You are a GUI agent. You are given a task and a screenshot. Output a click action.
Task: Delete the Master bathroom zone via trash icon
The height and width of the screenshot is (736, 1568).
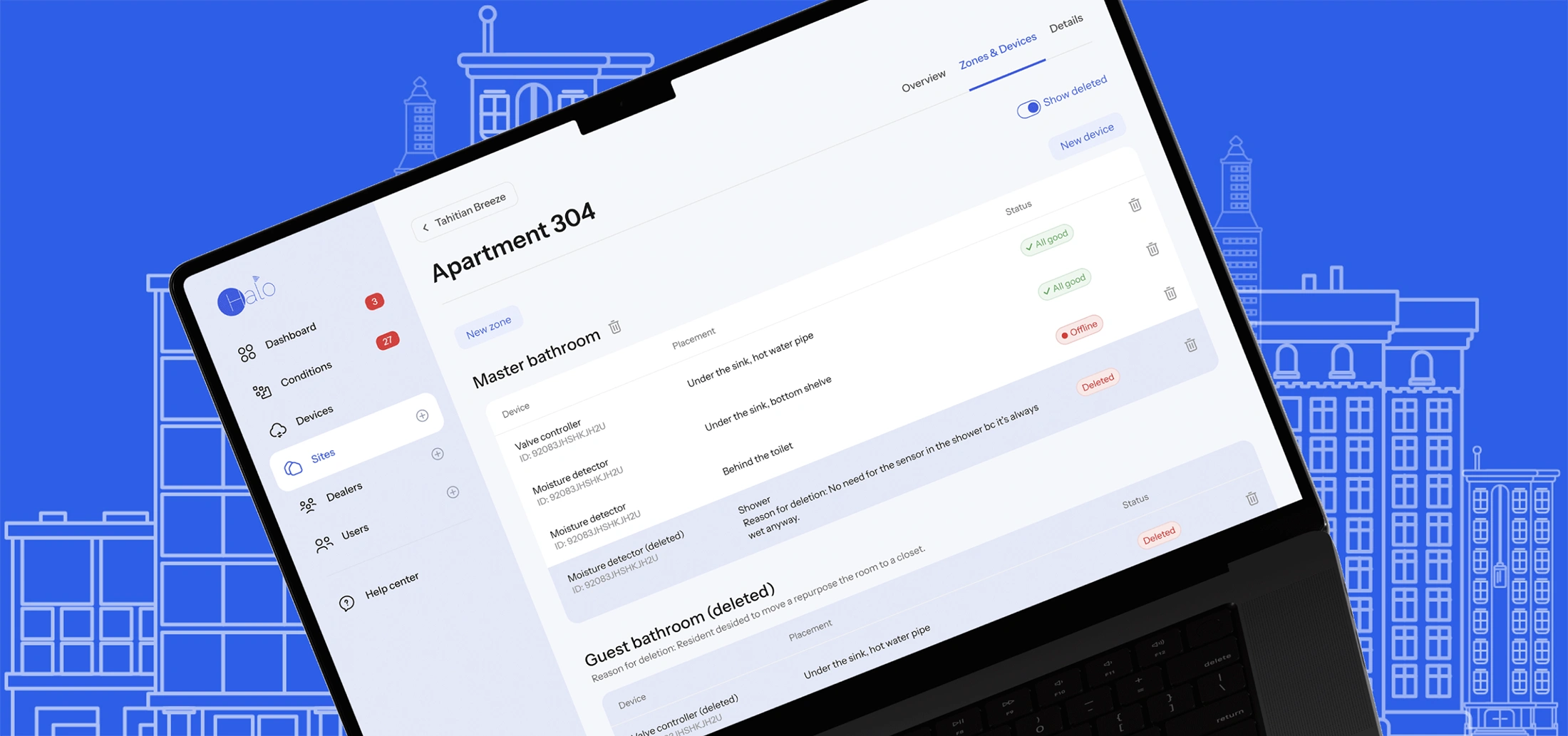(x=614, y=328)
